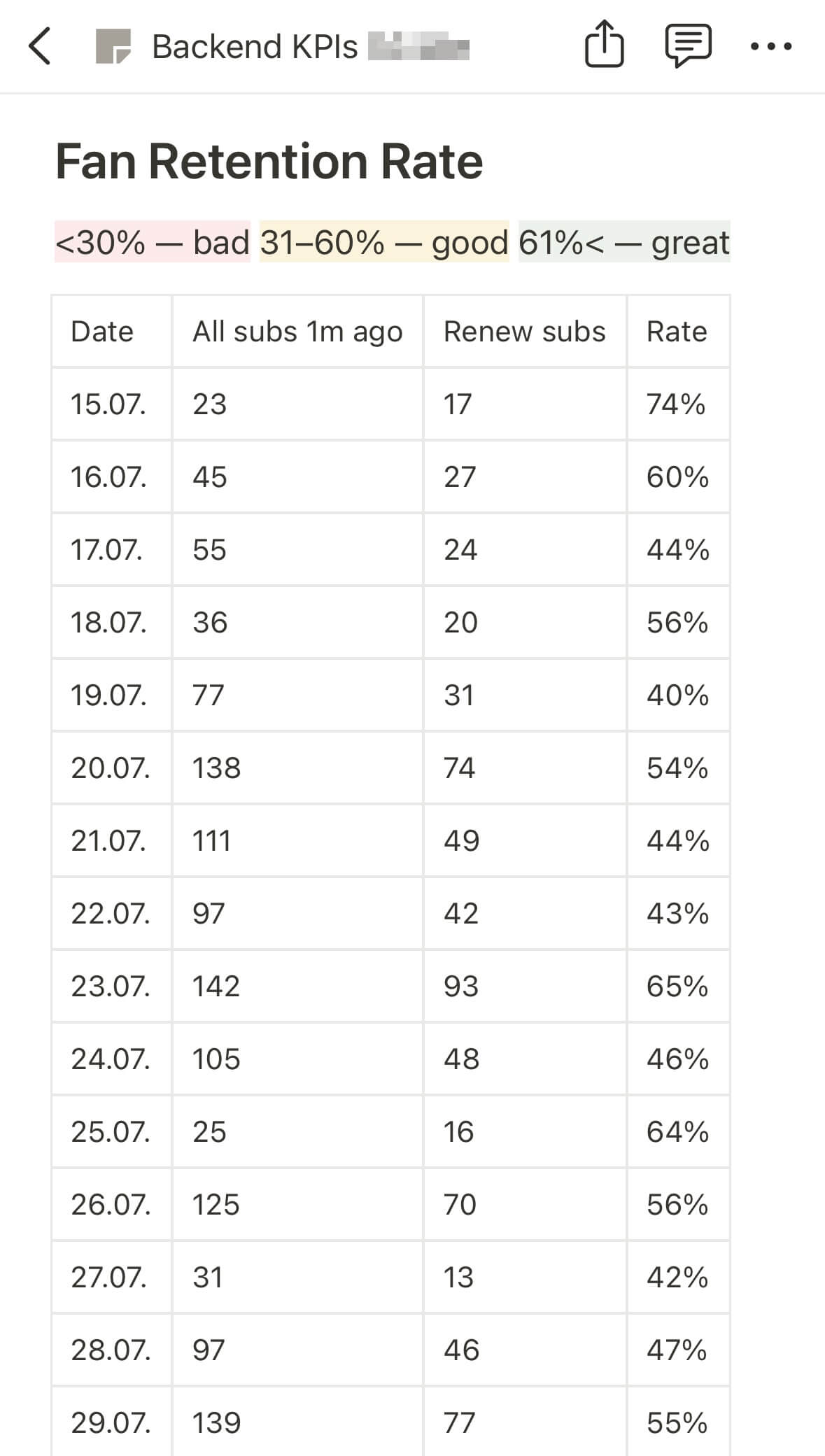Open the Rate column header
The width and height of the screenshot is (825, 1456).
point(677,331)
